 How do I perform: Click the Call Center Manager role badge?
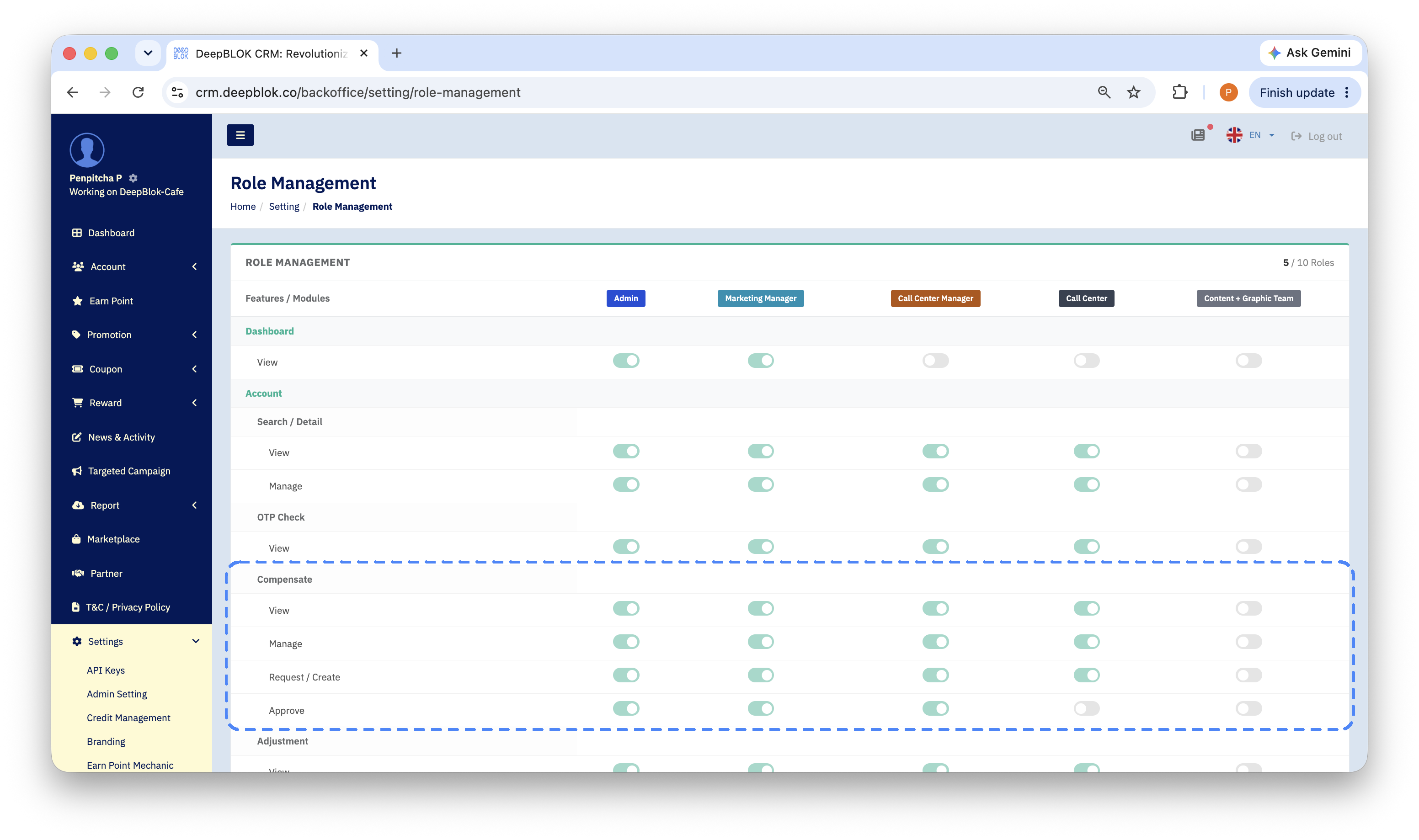click(x=935, y=298)
